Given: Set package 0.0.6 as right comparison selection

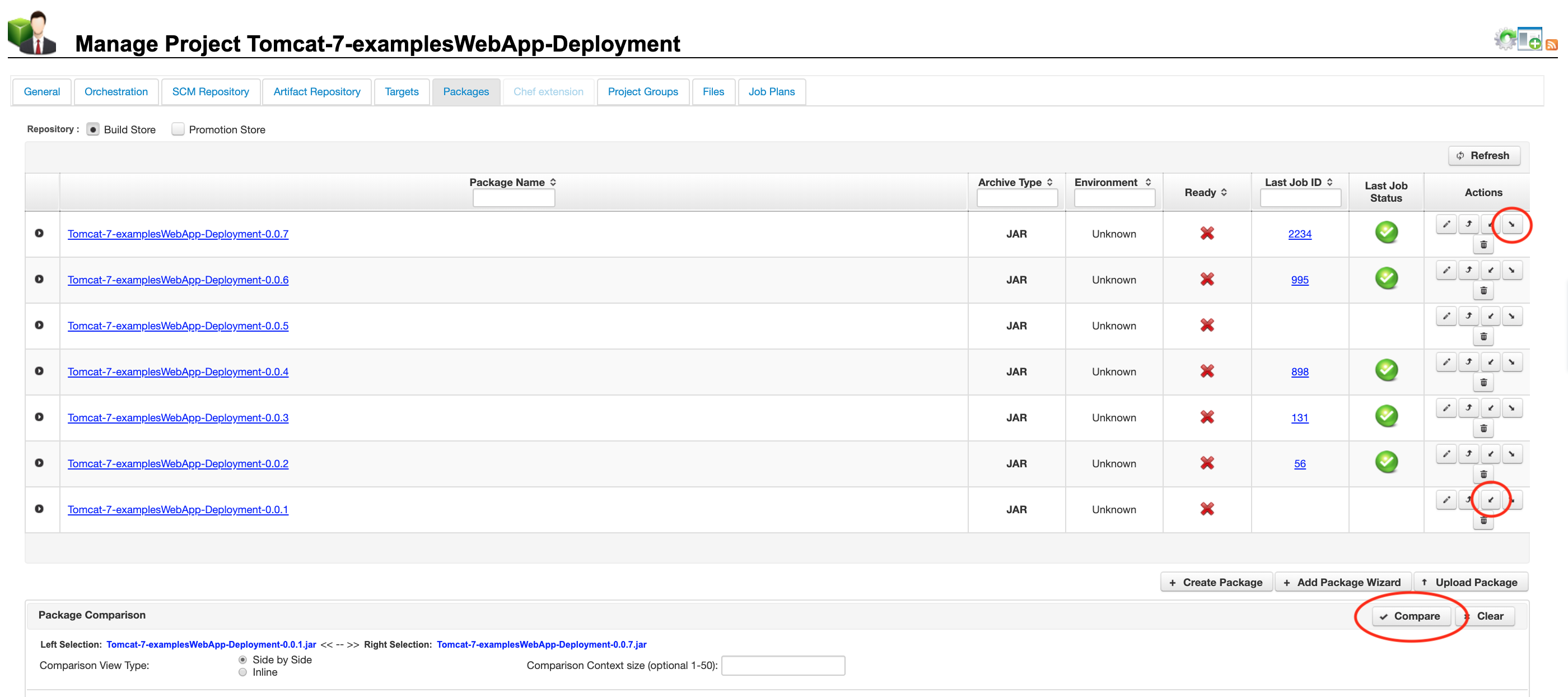Looking at the screenshot, I should (x=1512, y=270).
